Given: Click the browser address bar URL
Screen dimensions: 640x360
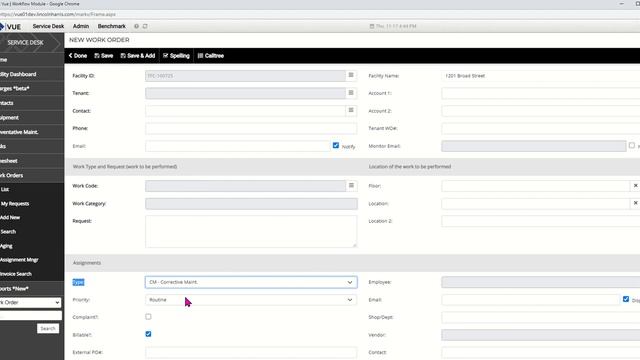Looking at the screenshot, I should pyautogui.click(x=58, y=14).
